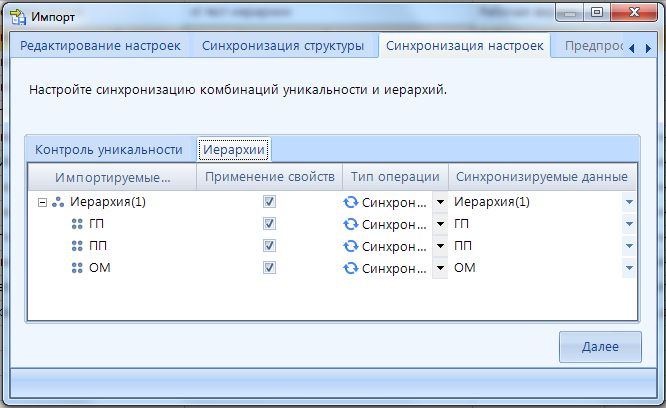The height and width of the screenshot is (408, 666).
Task: Click the Импорт window title icon
Action: tap(17, 15)
